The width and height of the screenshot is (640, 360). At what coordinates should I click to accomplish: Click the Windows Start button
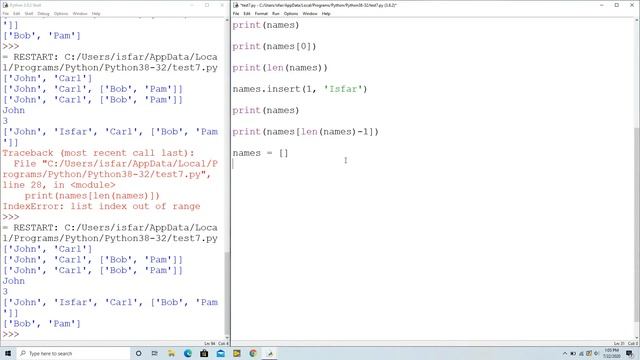tap(8, 353)
